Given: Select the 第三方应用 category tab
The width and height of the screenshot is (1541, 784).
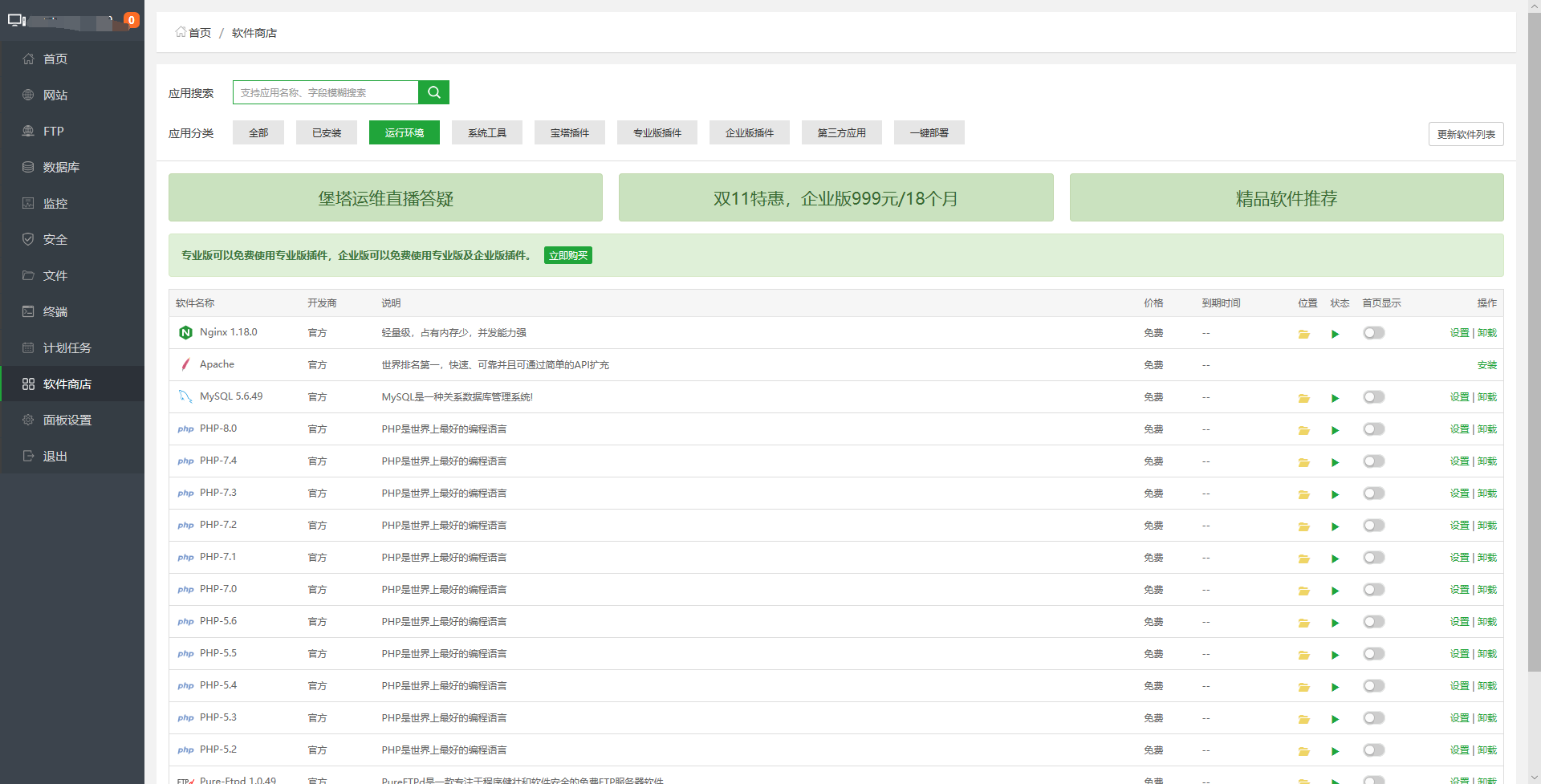Looking at the screenshot, I should coord(842,132).
